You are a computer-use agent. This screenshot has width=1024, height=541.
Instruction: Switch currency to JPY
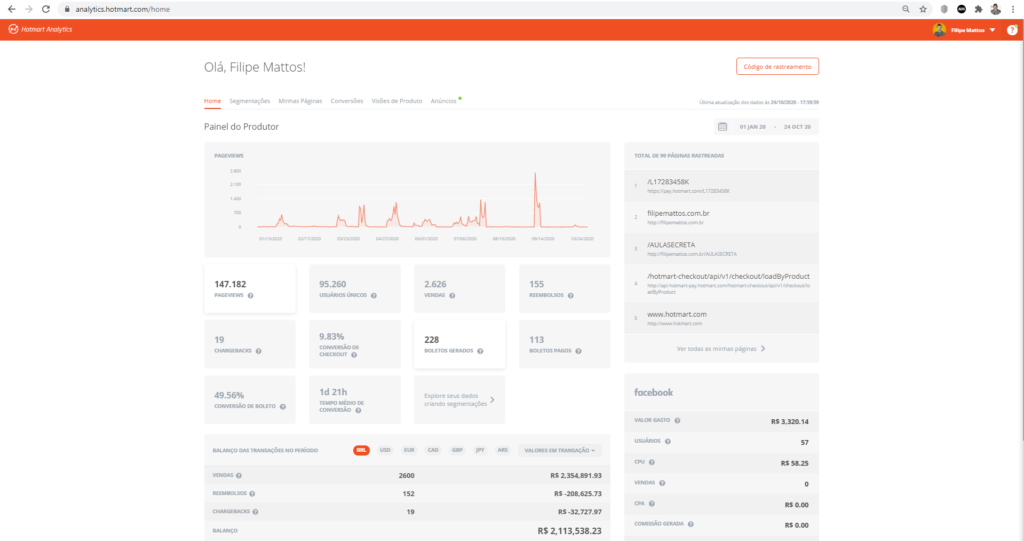pyautogui.click(x=480, y=450)
